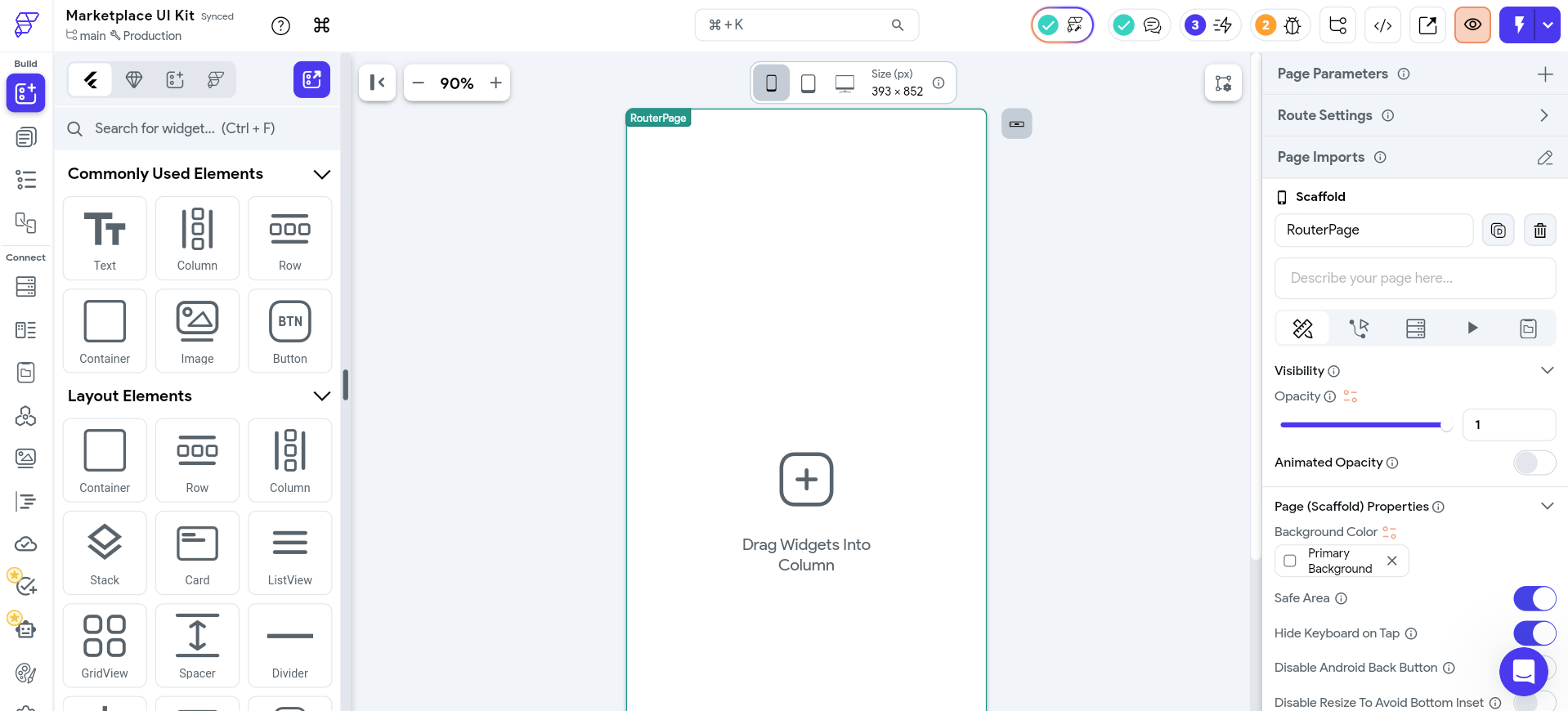
Task: Select the desktop device view
Action: point(844,83)
